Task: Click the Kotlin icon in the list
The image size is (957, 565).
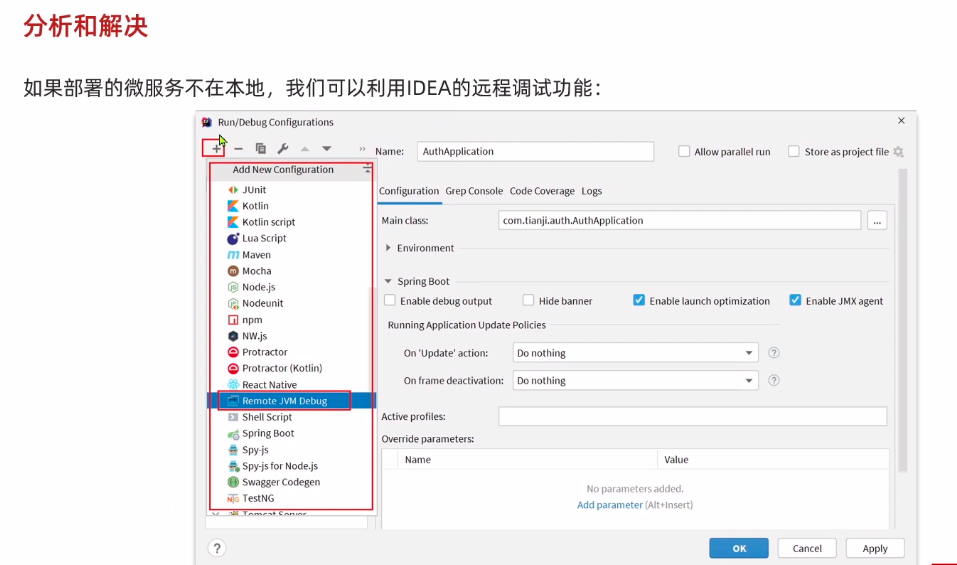Action: coord(233,206)
